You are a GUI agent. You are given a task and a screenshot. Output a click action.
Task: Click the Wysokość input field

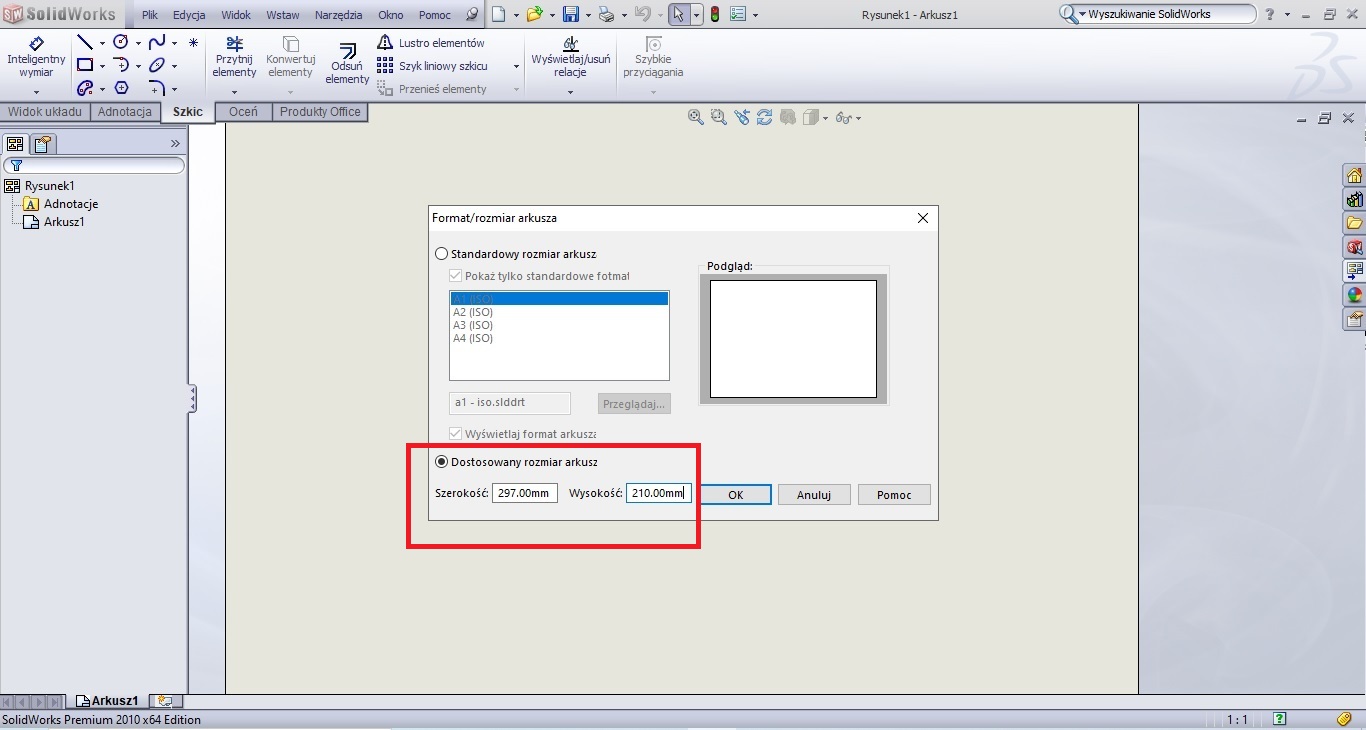click(x=659, y=493)
